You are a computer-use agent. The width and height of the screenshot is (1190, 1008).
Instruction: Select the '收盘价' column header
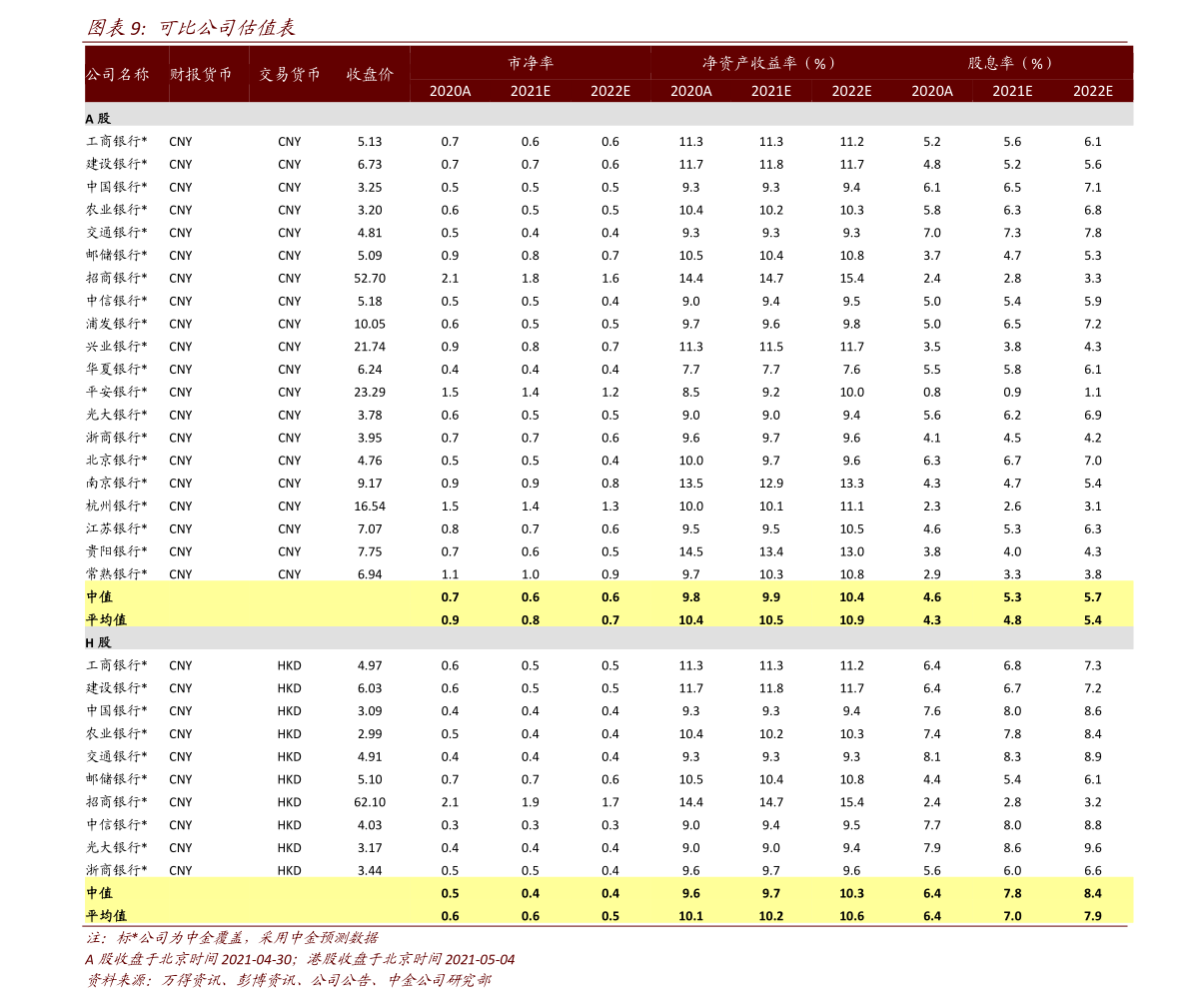(370, 74)
